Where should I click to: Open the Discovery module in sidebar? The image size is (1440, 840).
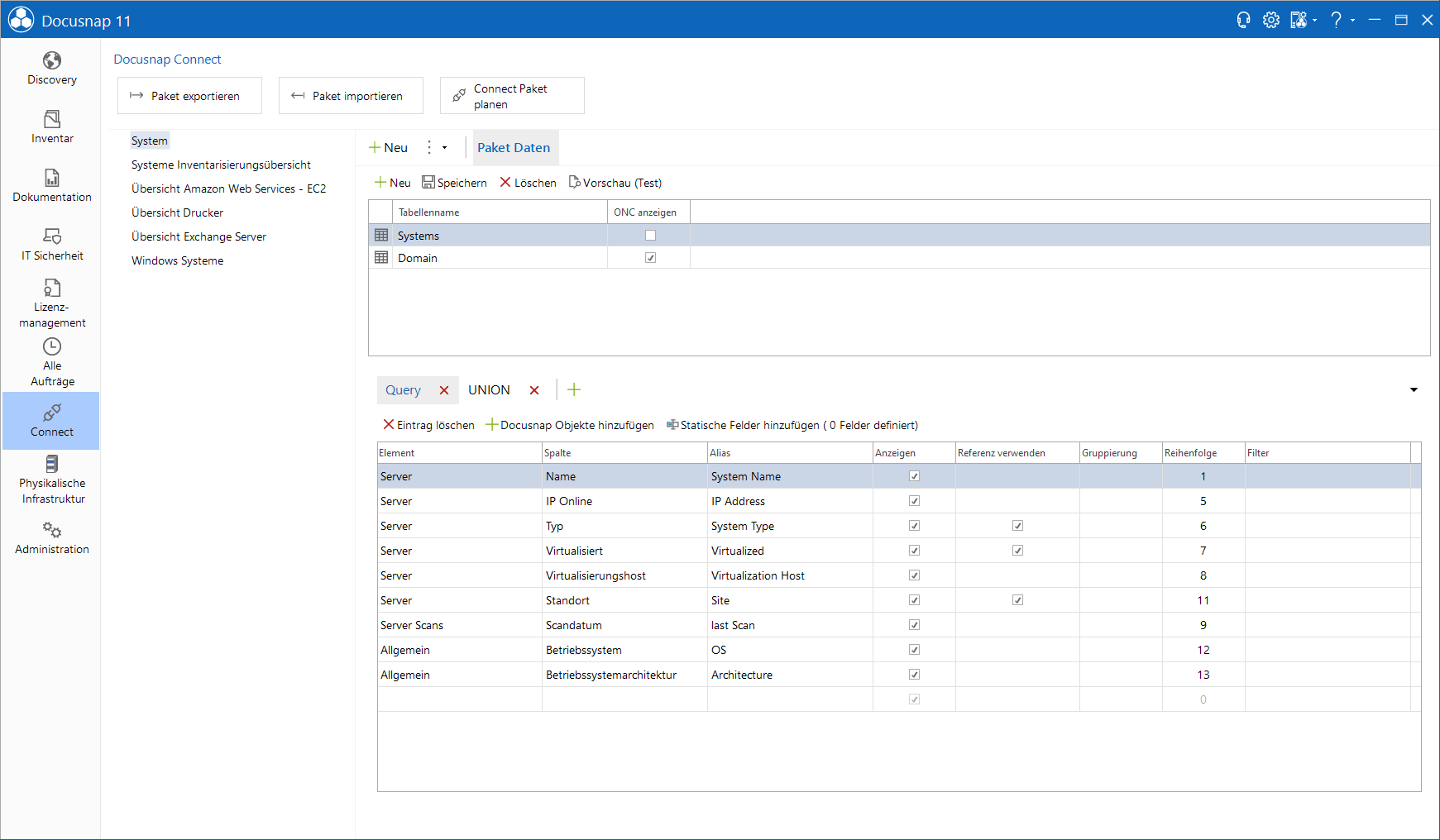(51, 69)
